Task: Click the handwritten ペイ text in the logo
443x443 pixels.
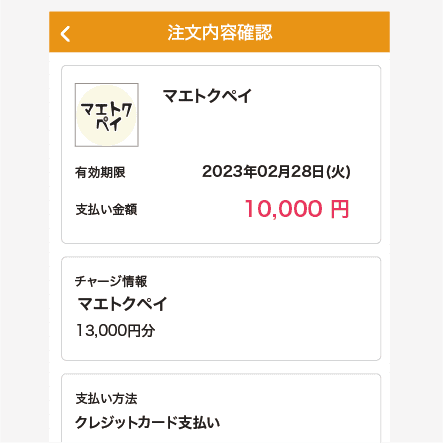Action: click(x=108, y=124)
